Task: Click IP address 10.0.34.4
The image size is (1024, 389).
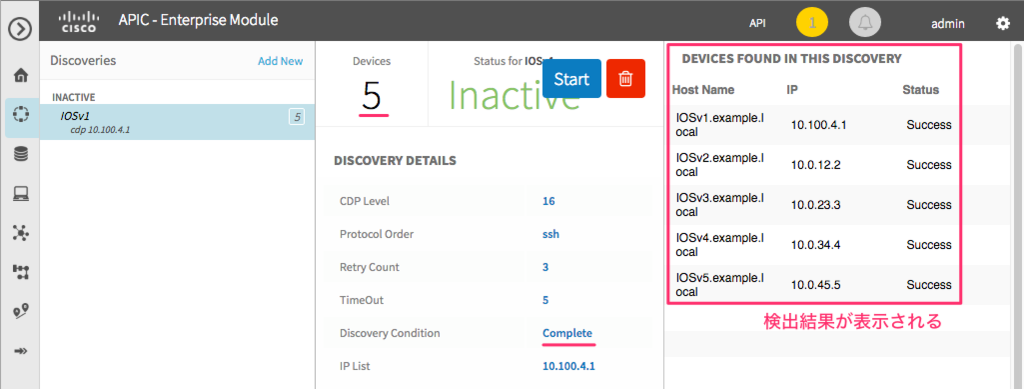Action: (816, 245)
